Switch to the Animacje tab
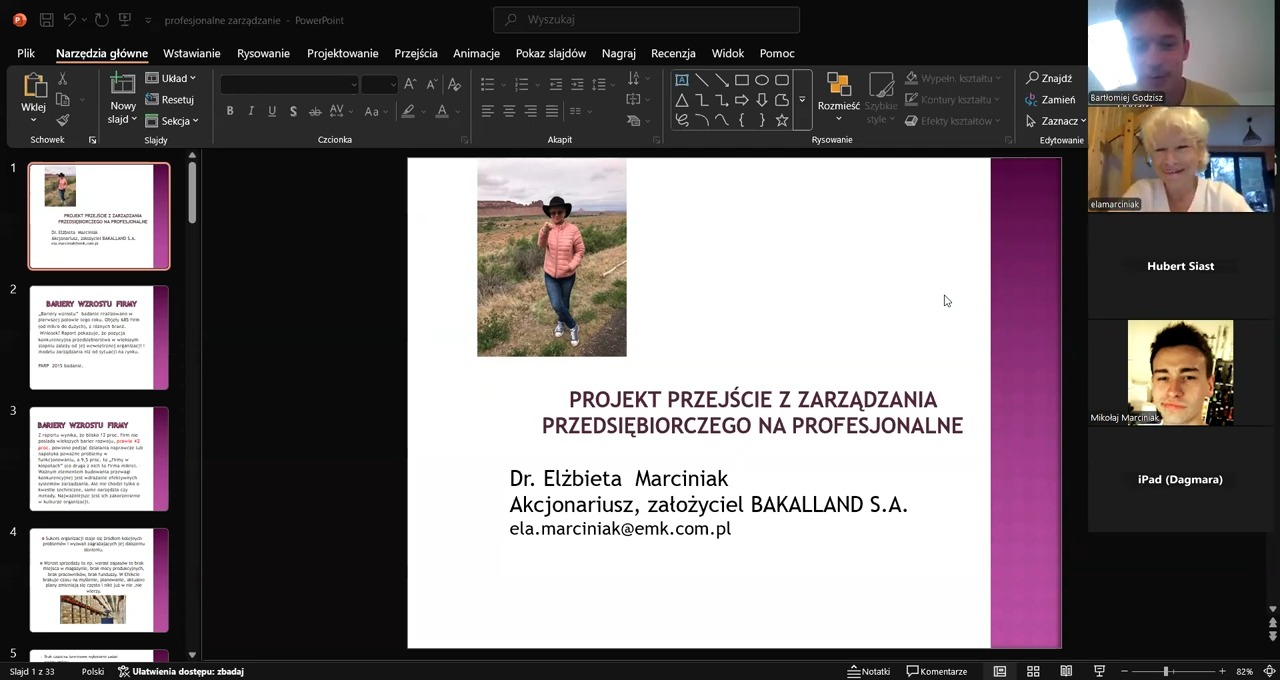 pyautogui.click(x=476, y=53)
